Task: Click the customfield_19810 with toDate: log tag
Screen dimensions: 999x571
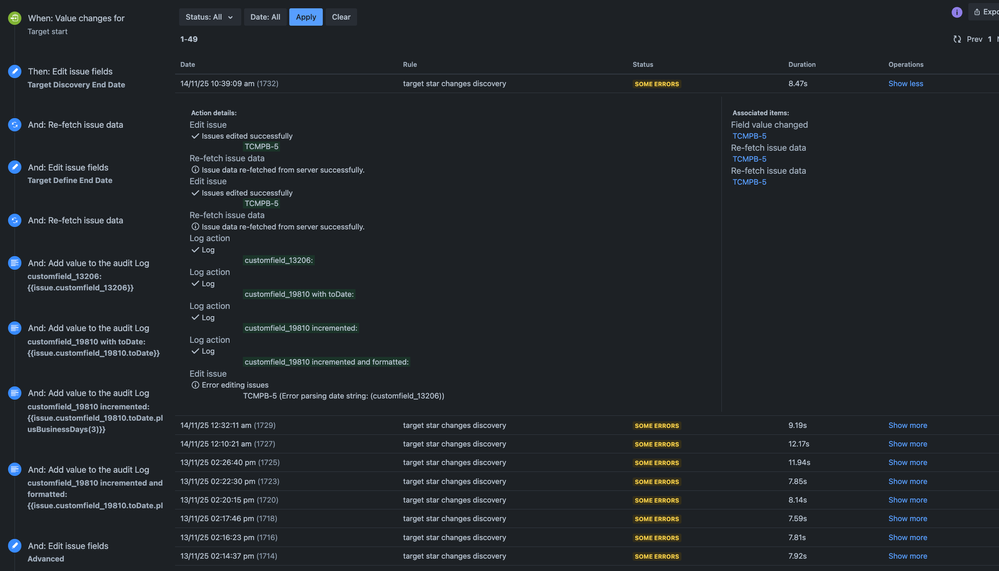Action: coord(299,294)
